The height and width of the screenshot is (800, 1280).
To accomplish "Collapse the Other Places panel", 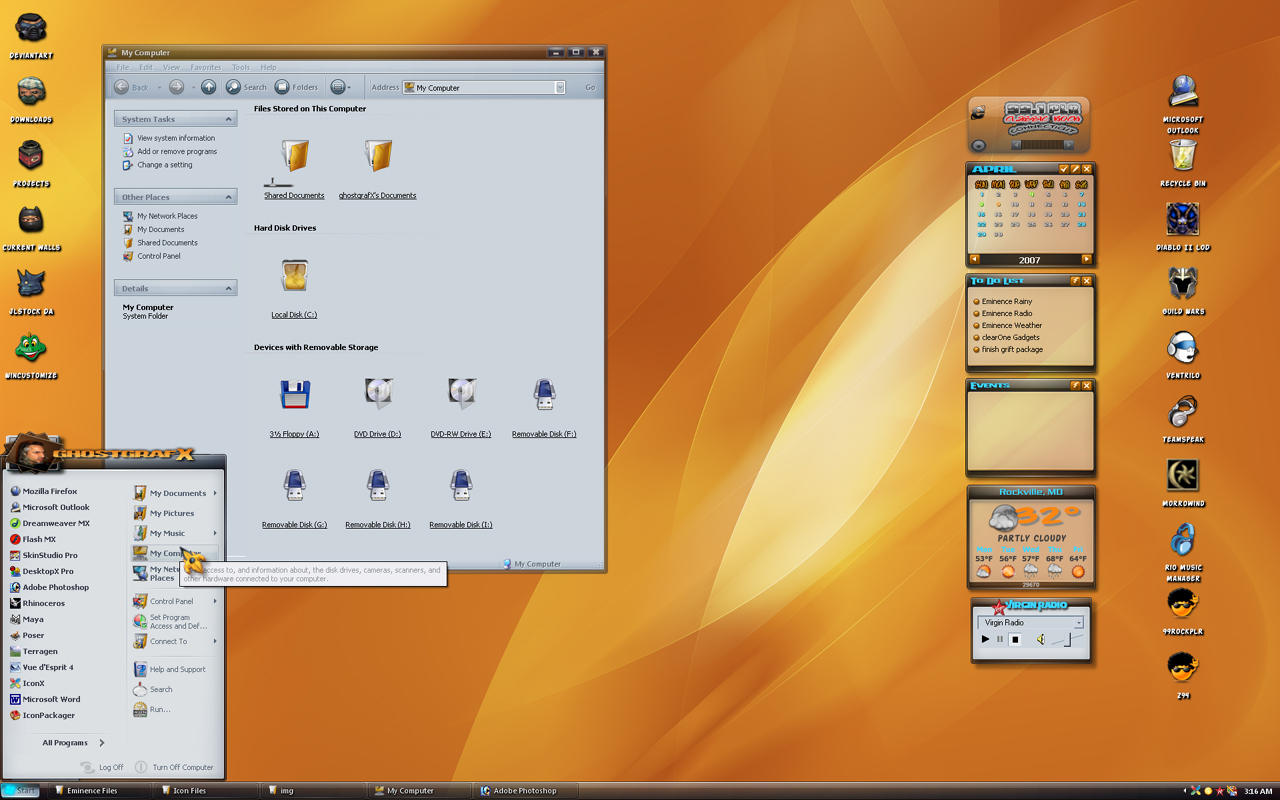I will click(228, 197).
